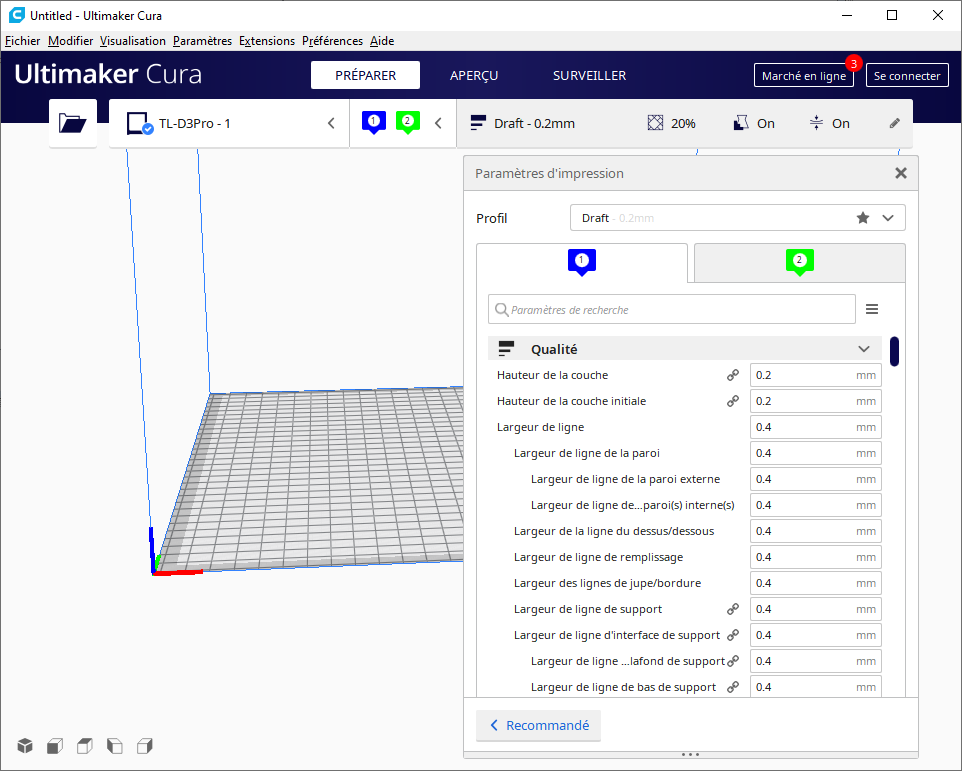Click support On icon in header

pos(741,123)
